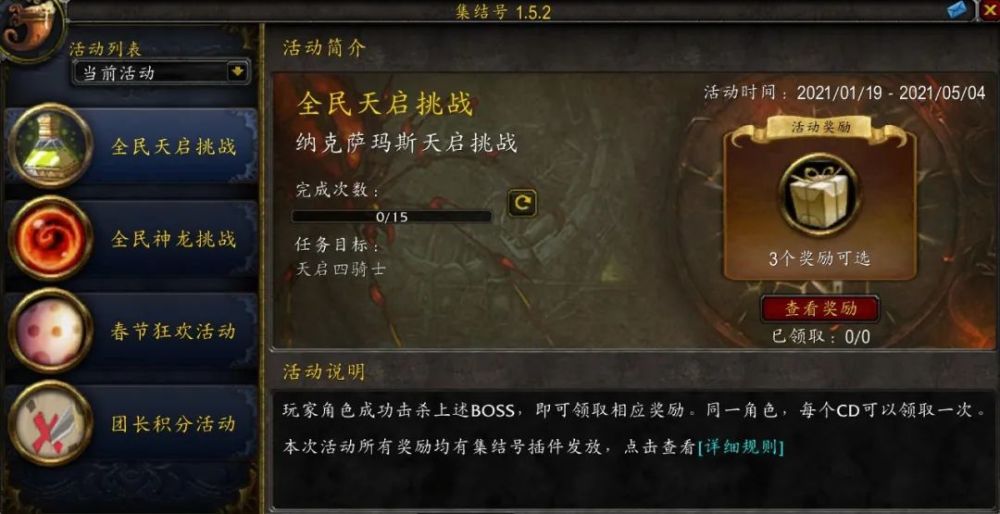Screen dimensions: 1000x514
Task: Select the 全民天启挑战 activity entry
Action: 132,146
